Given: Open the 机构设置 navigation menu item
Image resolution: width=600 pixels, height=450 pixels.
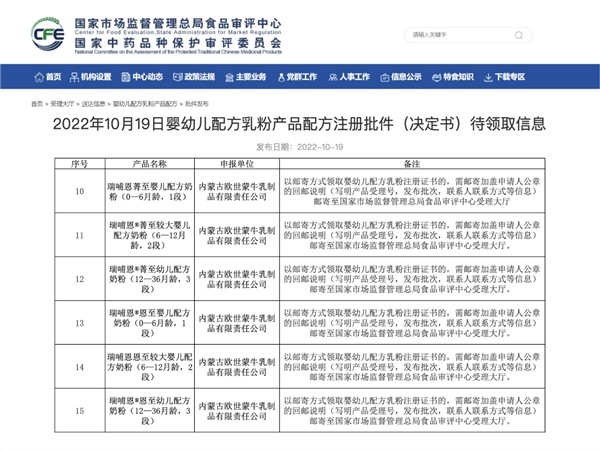Looking at the screenshot, I should [x=96, y=77].
